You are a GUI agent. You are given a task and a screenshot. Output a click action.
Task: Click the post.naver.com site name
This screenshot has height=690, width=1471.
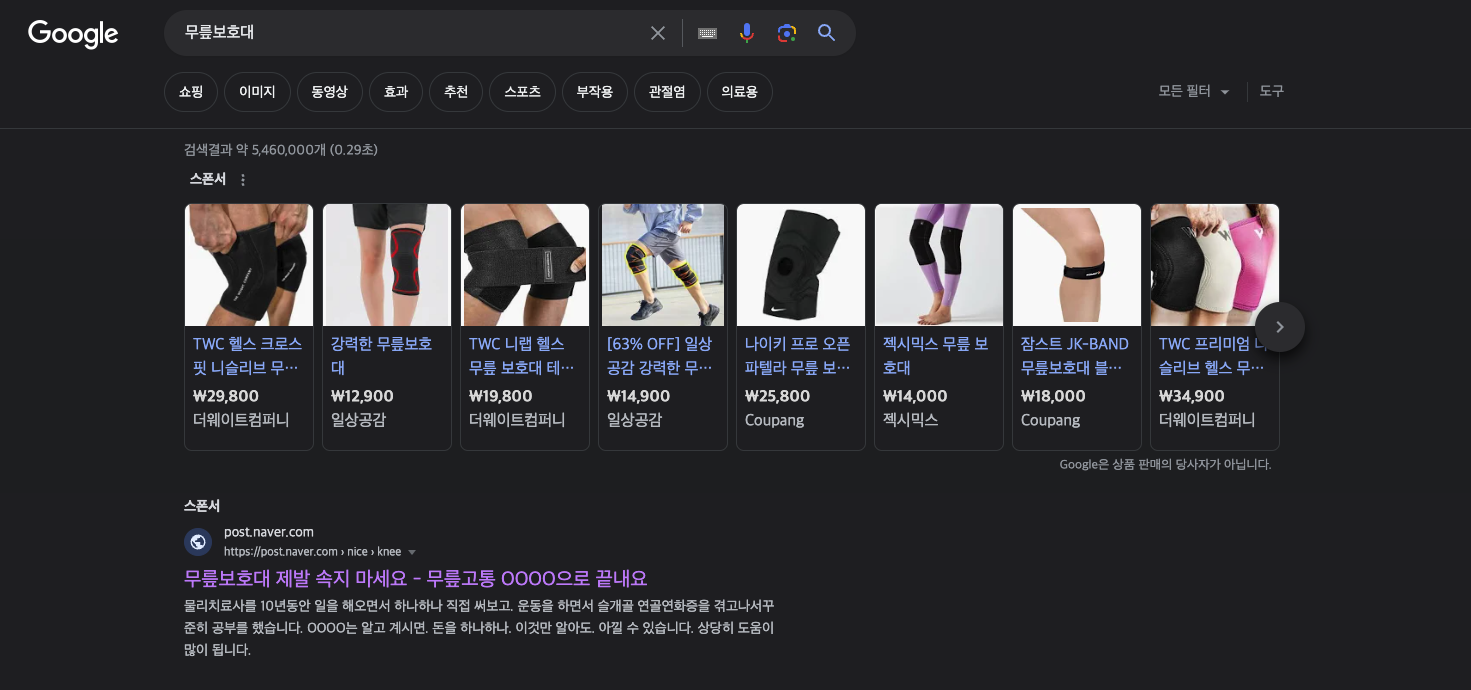[269, 532]
